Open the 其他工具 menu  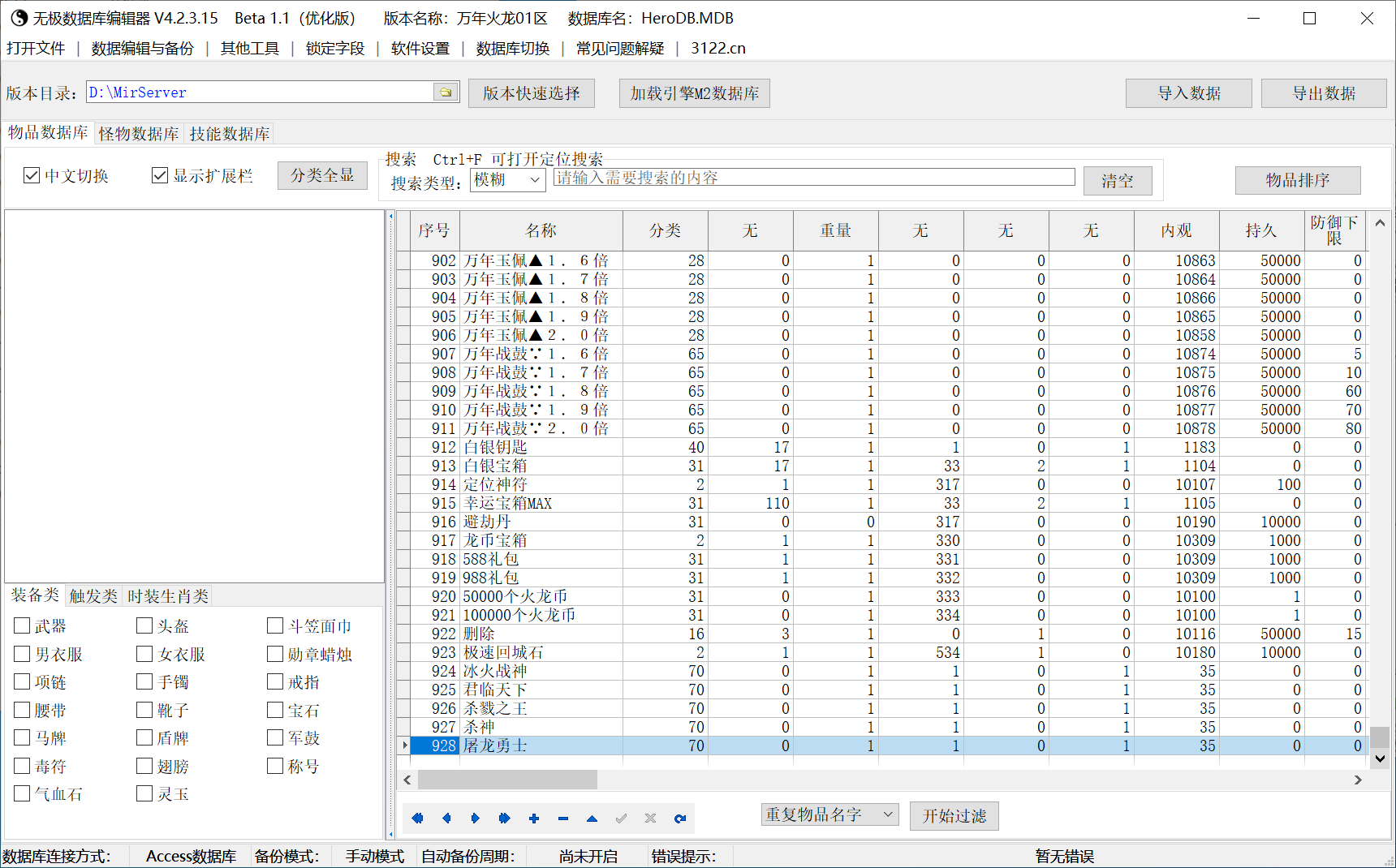click(x=250, y=49)
